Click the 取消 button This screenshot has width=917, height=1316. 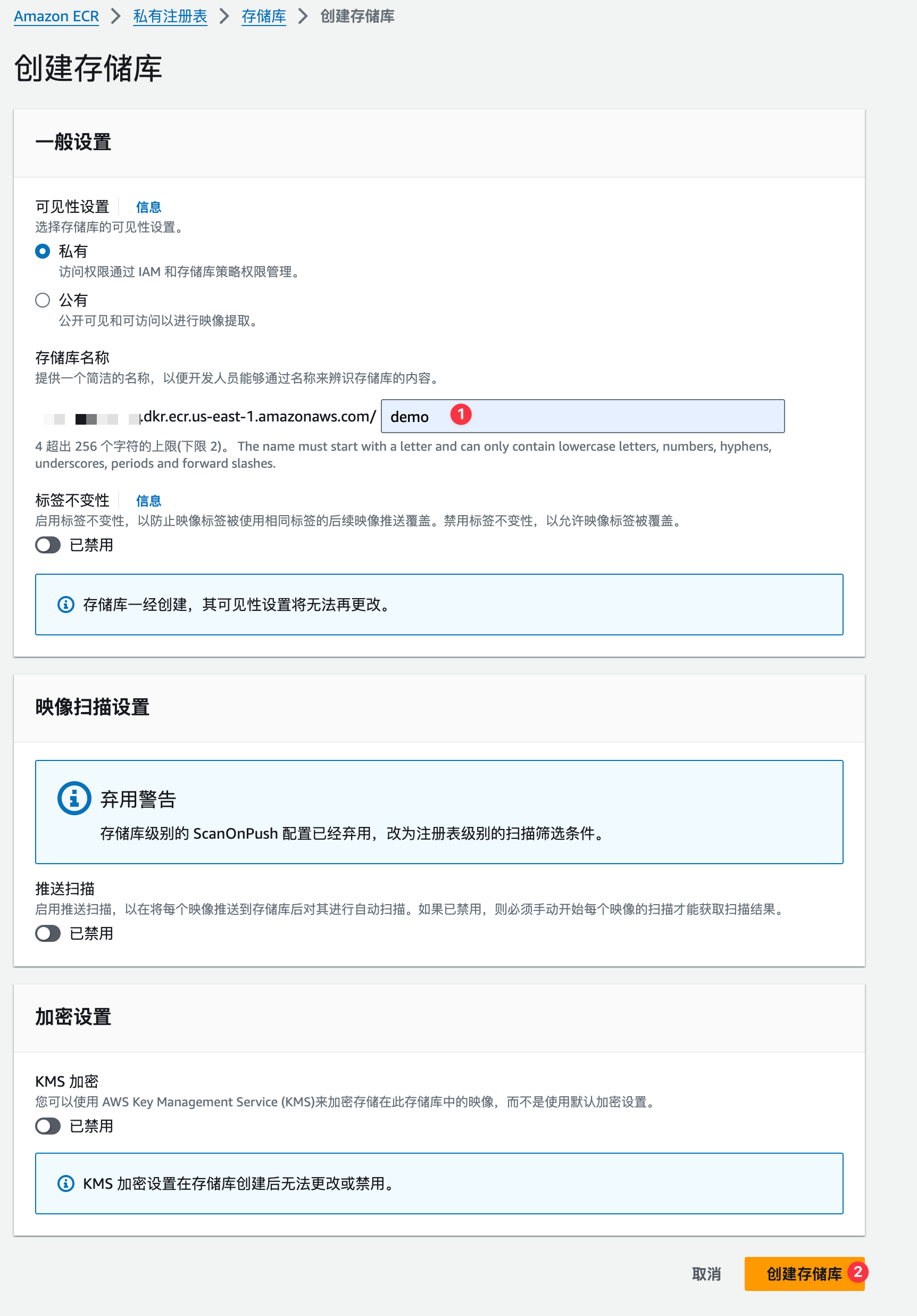click(706, 1273)
